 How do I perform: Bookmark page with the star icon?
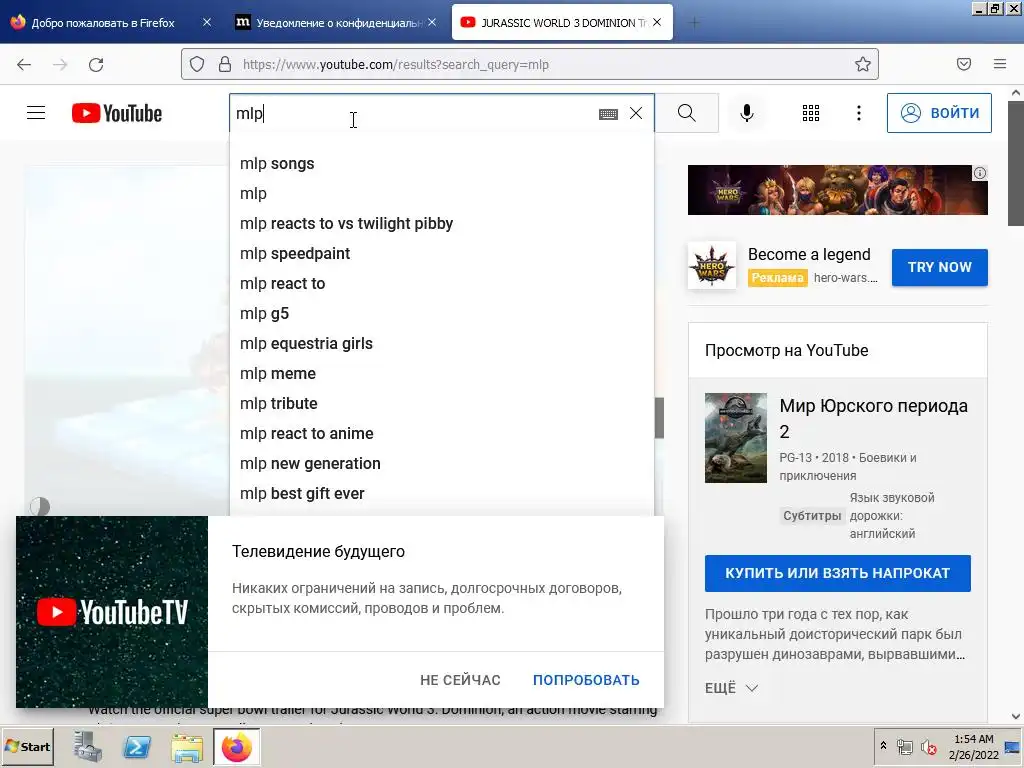click(x=863, y=64)
